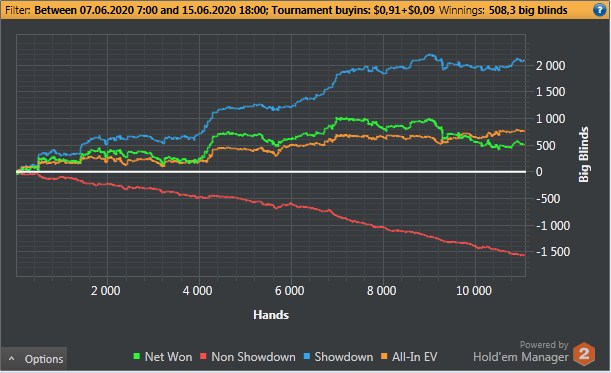Toggle the Non Showdown red legend swatch

[x=203, y=356]
